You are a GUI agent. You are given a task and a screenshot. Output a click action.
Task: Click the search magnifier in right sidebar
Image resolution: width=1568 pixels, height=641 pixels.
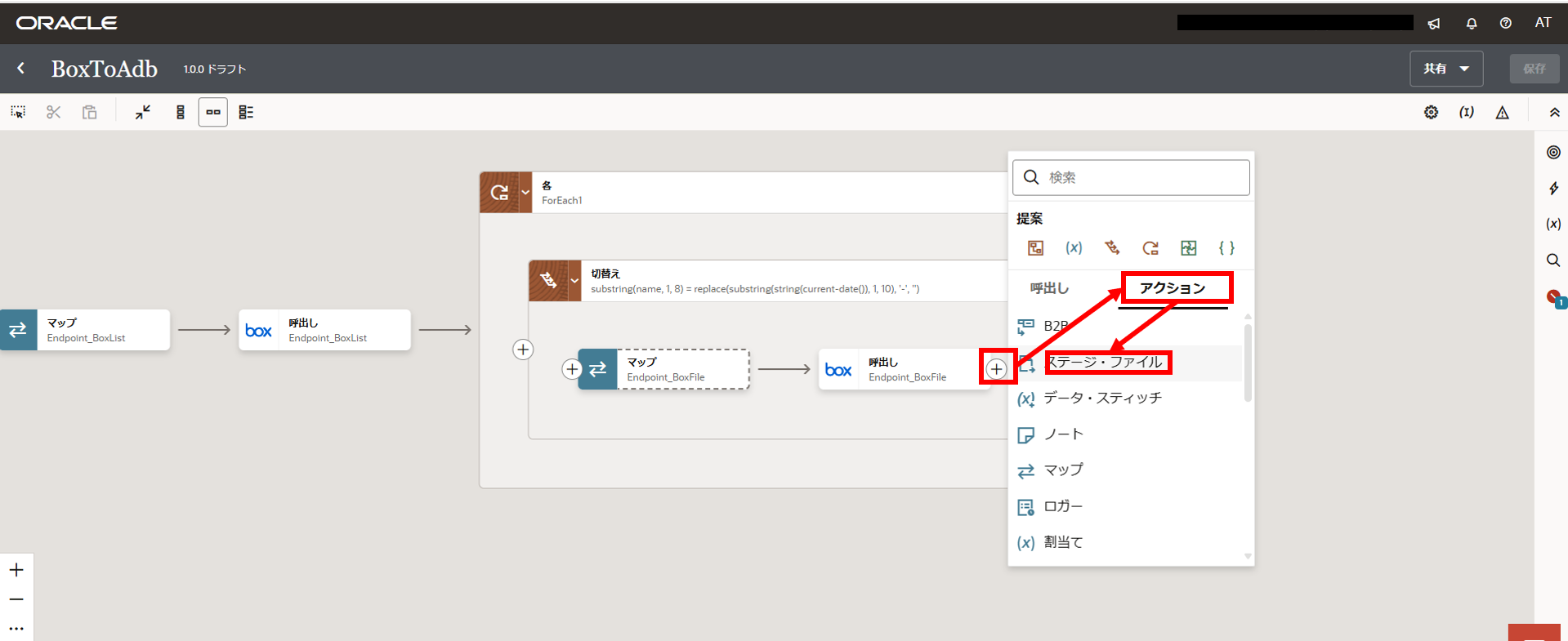click(1553, 260)
